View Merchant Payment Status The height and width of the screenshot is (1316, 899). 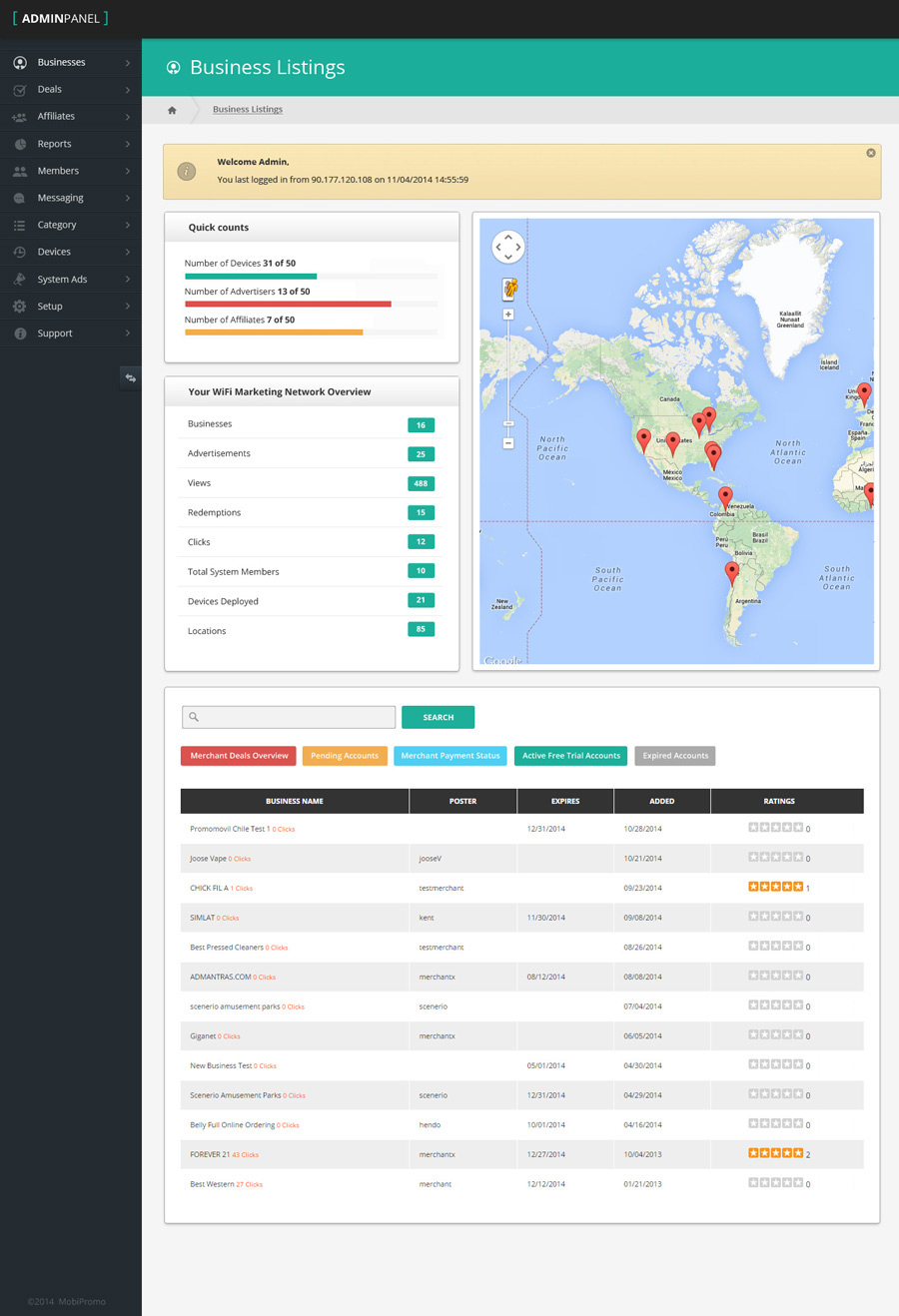(x=450, y=756)
